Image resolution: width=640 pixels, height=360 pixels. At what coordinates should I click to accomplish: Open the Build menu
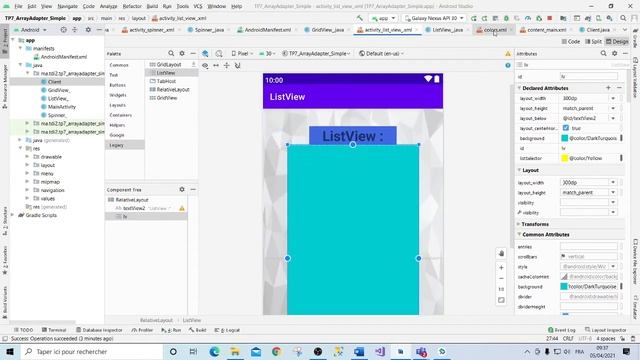point(152,6)
